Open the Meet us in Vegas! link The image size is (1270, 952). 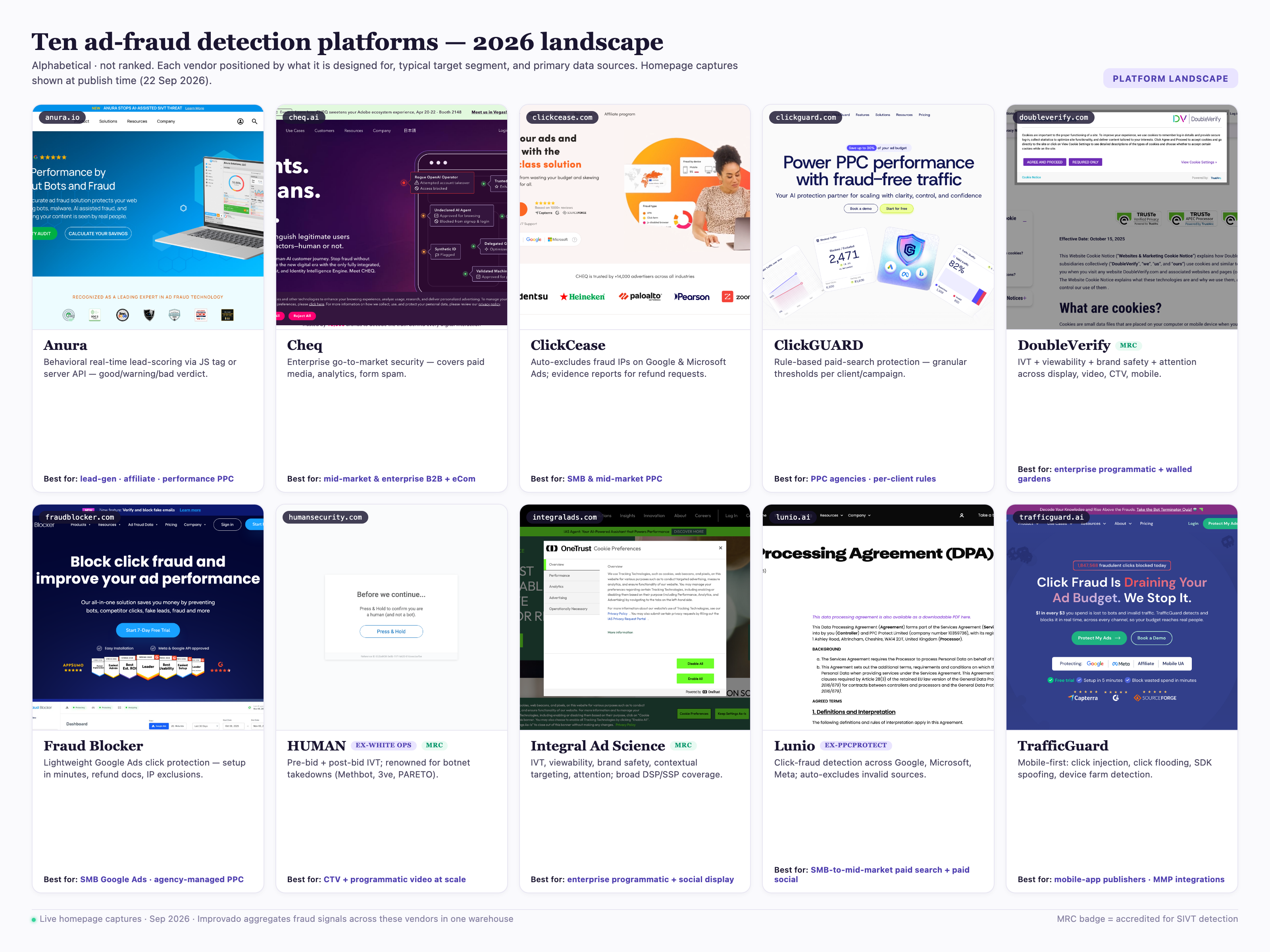[489, 112]
